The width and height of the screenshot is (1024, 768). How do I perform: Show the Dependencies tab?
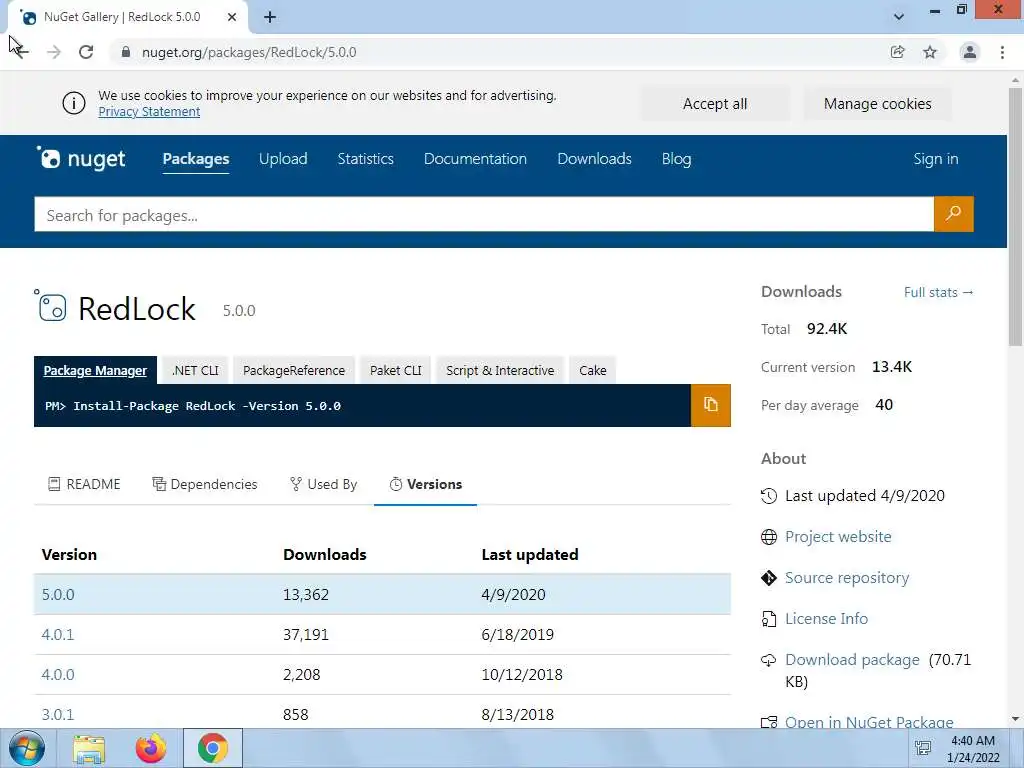pyautogui.click(x=205, y=484)
